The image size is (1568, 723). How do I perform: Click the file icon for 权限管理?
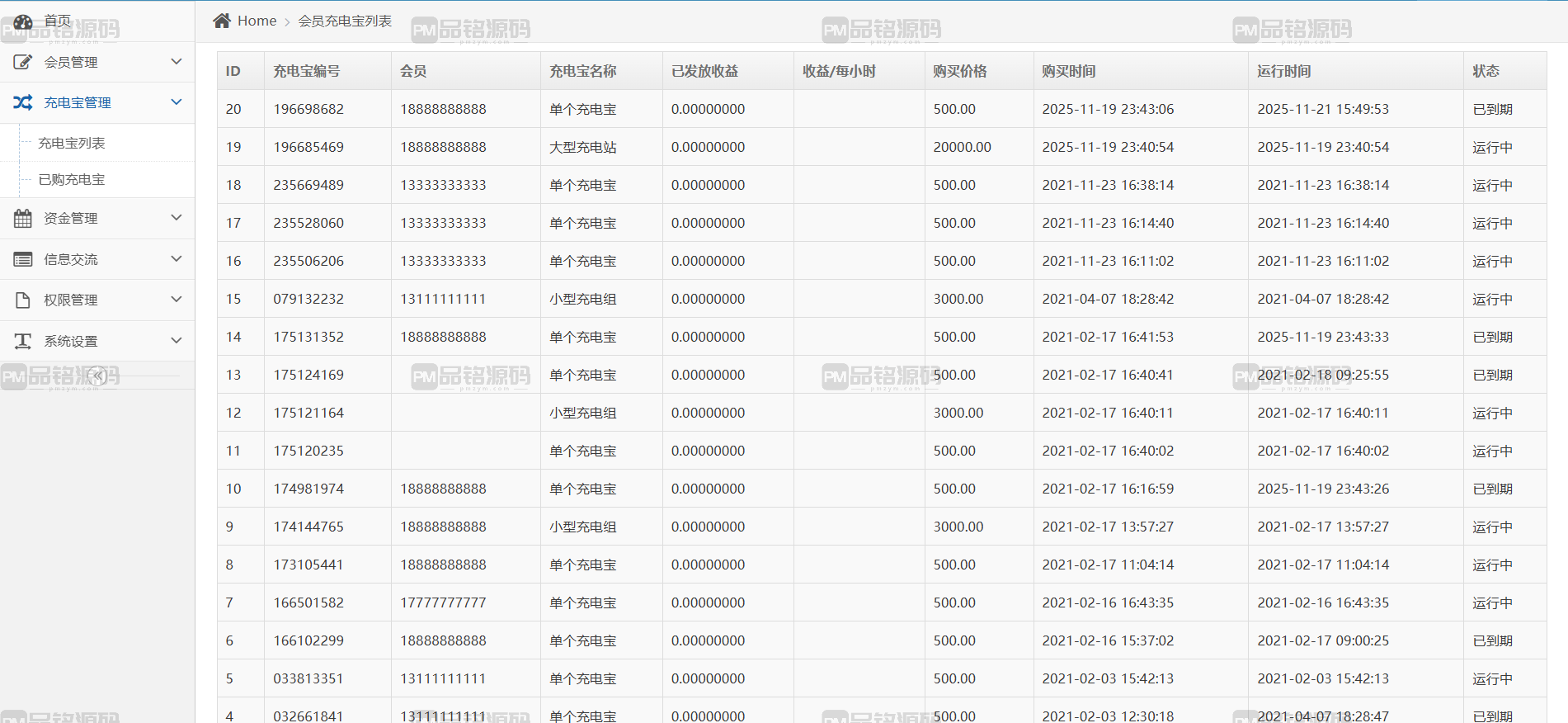pos(23,300)
